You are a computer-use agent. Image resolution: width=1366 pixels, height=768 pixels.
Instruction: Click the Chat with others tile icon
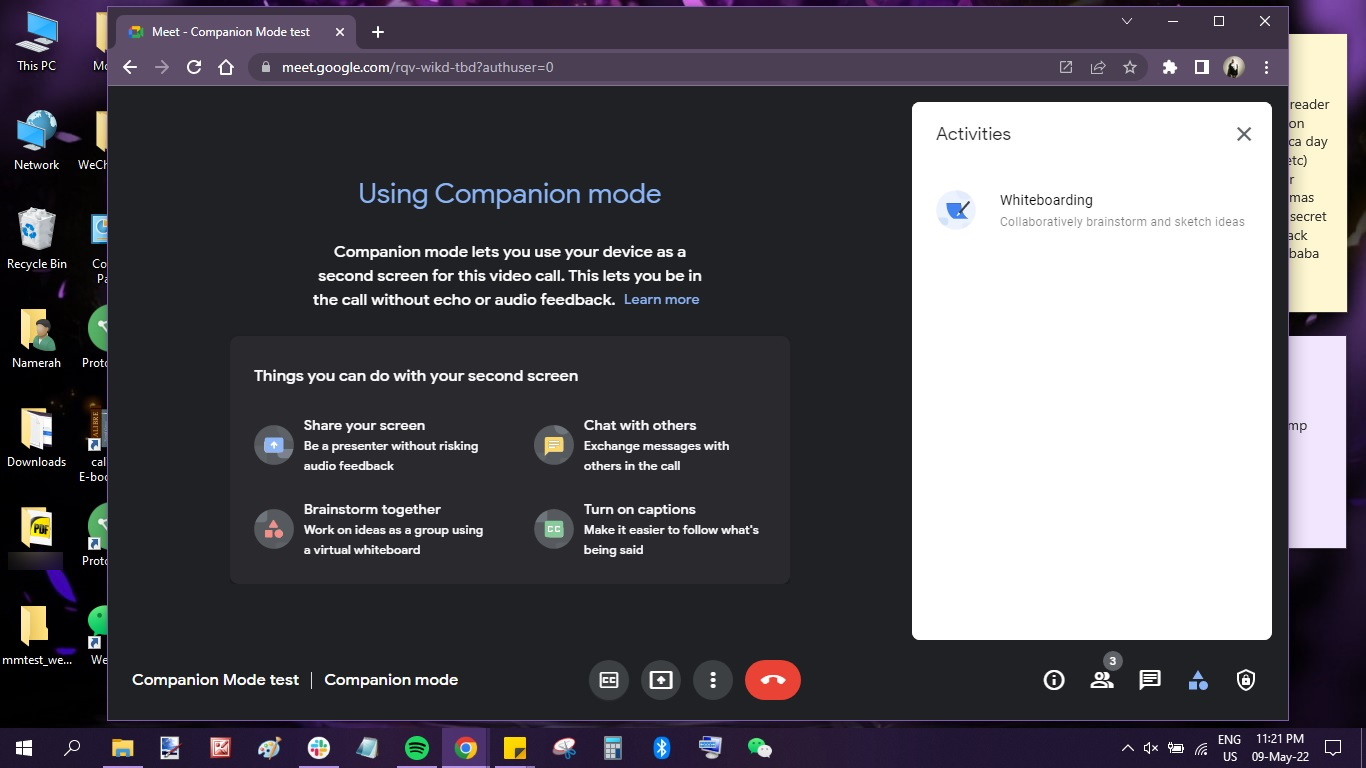click(554, 445)
